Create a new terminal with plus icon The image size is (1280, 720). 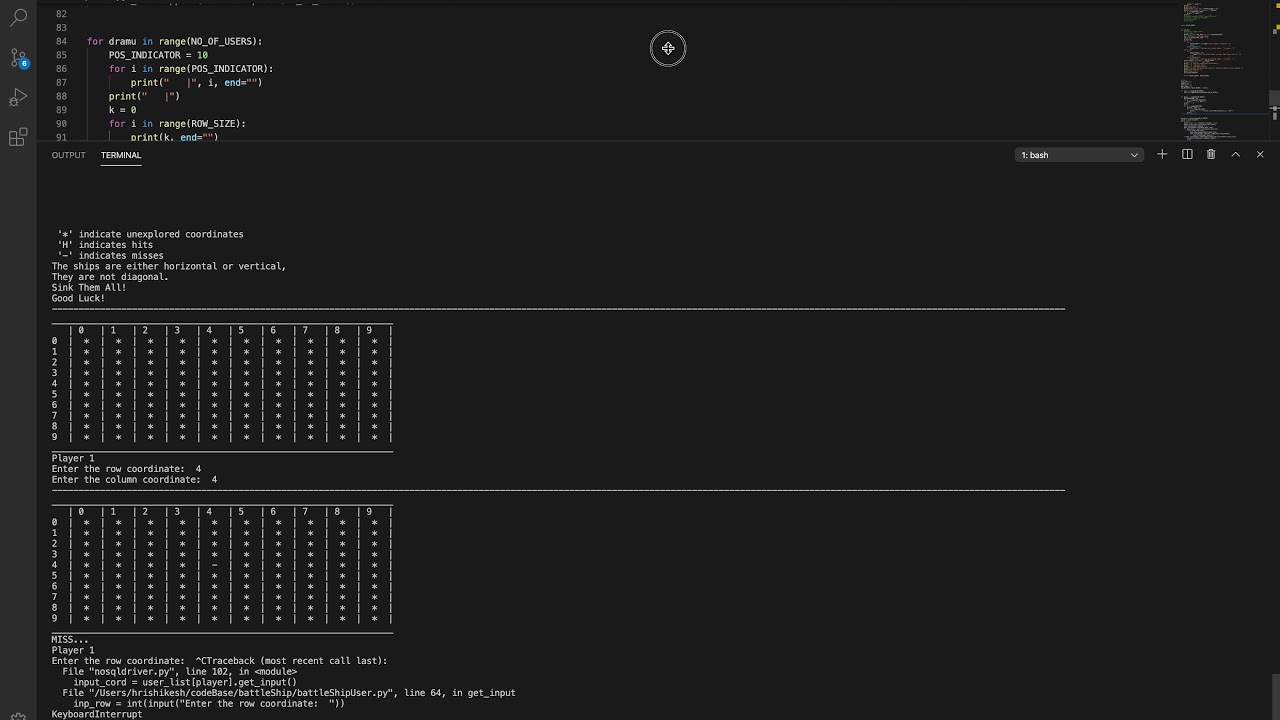point(1162,155)
